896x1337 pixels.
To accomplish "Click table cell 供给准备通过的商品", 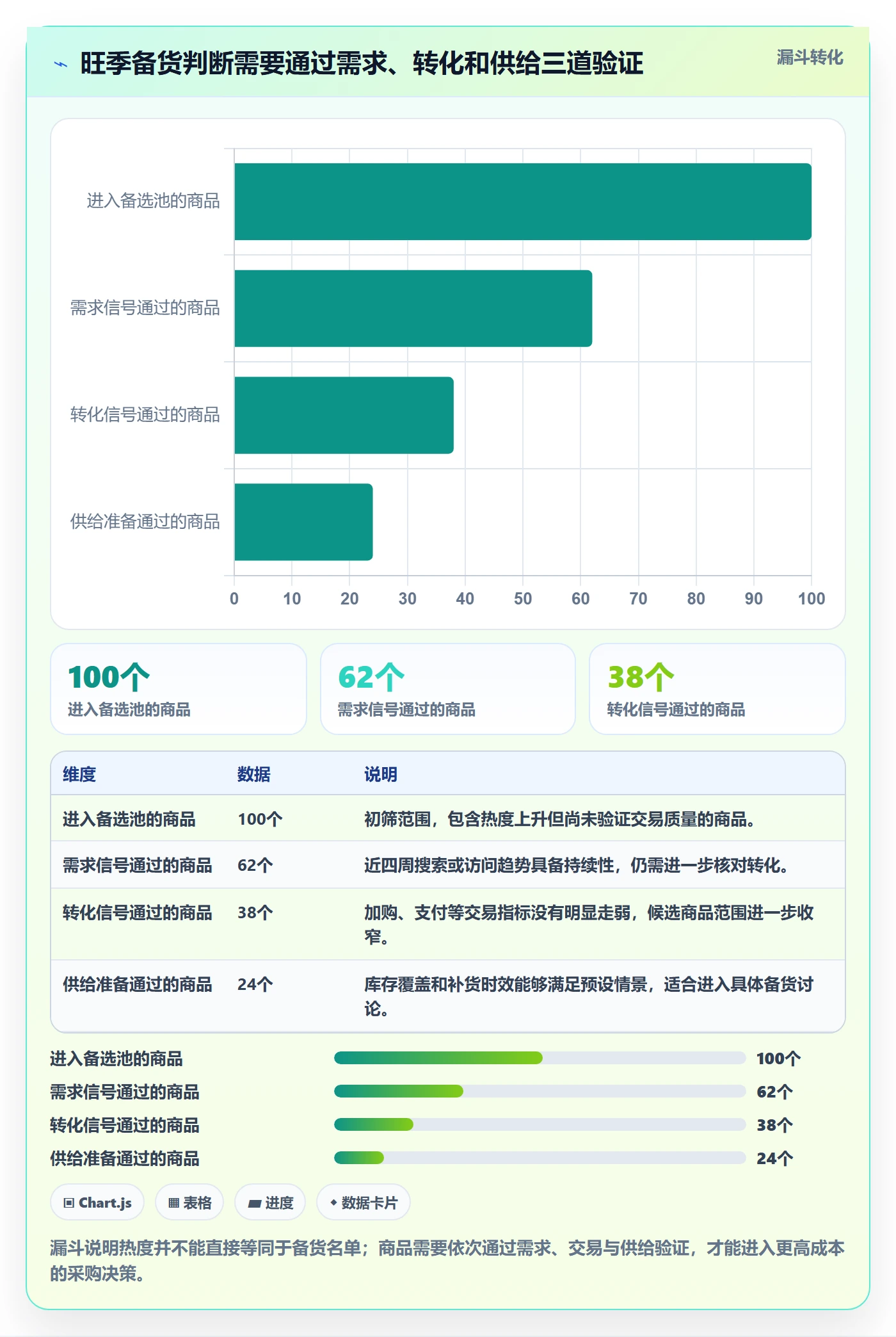I will coord(137,984).
